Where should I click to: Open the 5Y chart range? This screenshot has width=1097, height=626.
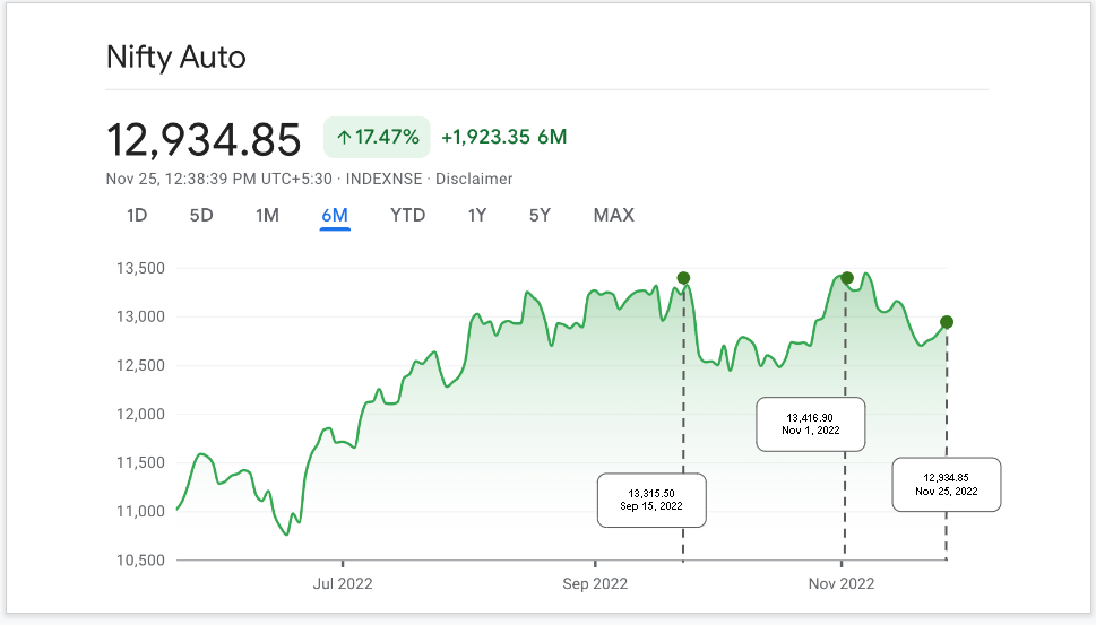[540, 215]
